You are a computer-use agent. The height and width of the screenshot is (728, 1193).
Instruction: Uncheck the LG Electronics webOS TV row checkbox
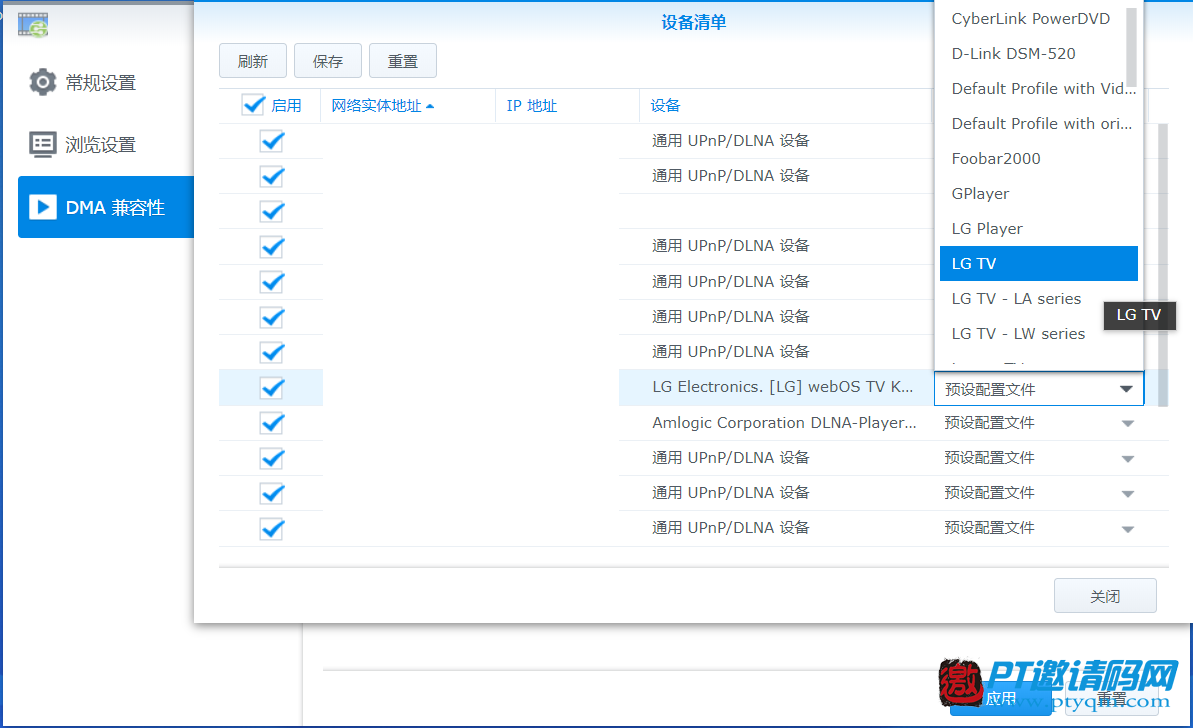pyautogui.click(x=272, y=388)
